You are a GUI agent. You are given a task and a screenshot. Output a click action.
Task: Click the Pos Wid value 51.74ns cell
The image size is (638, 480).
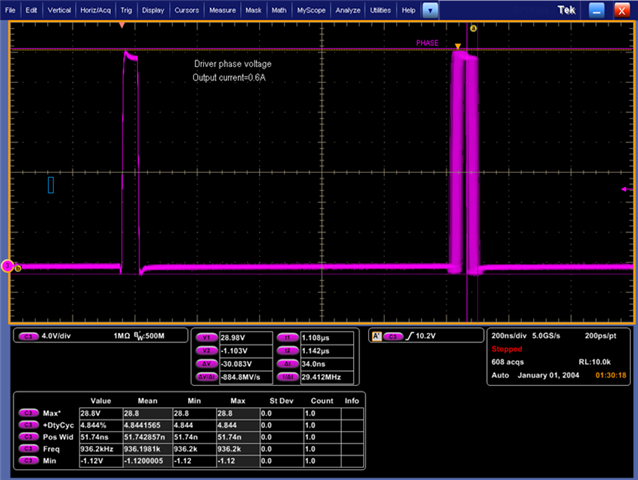pyautogui.click(x=101, y=437)
